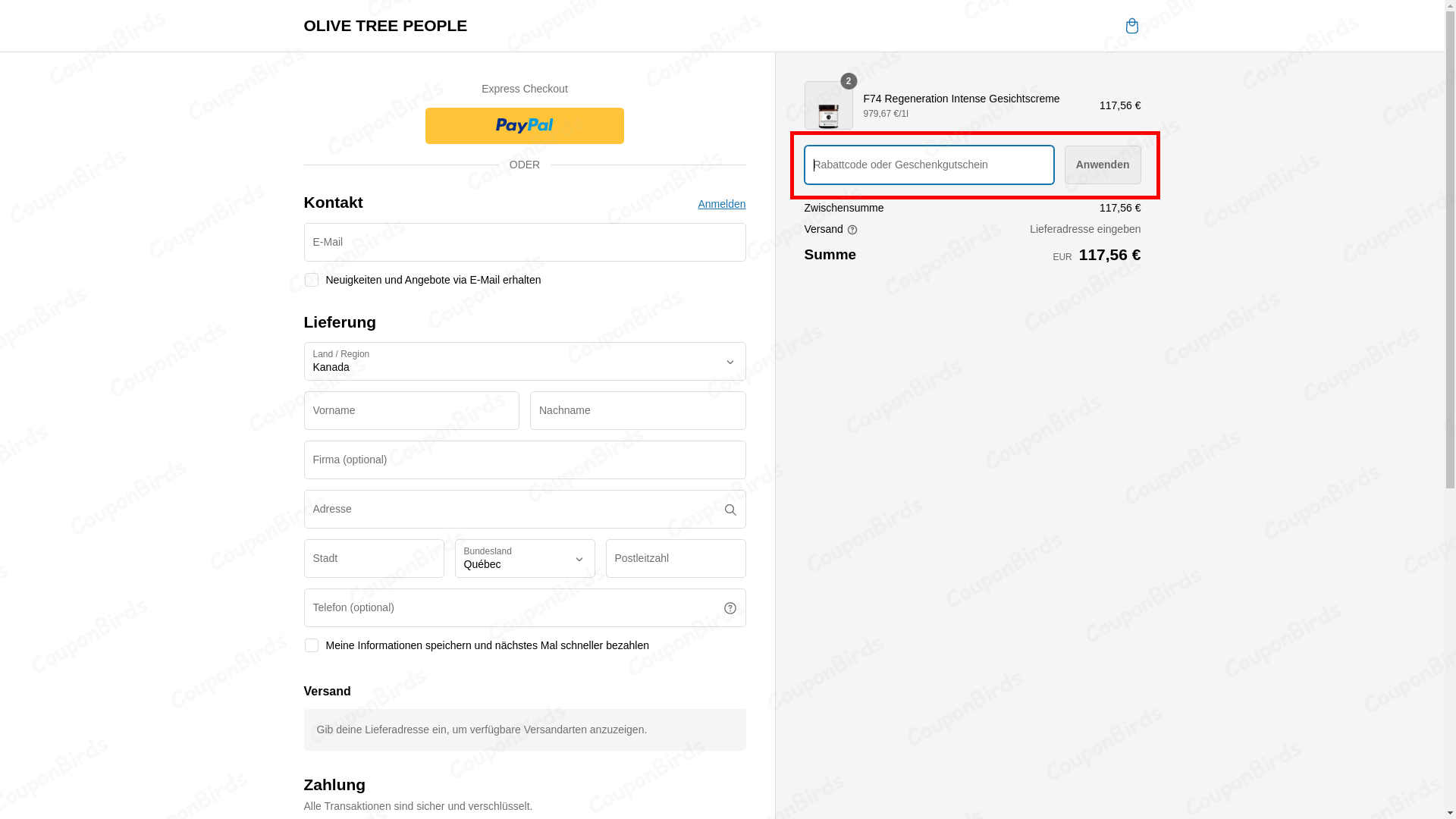This screenshot has height=819, width=1456.
Task: Select the Vorname input field
Action: click(x=412, y=411)
